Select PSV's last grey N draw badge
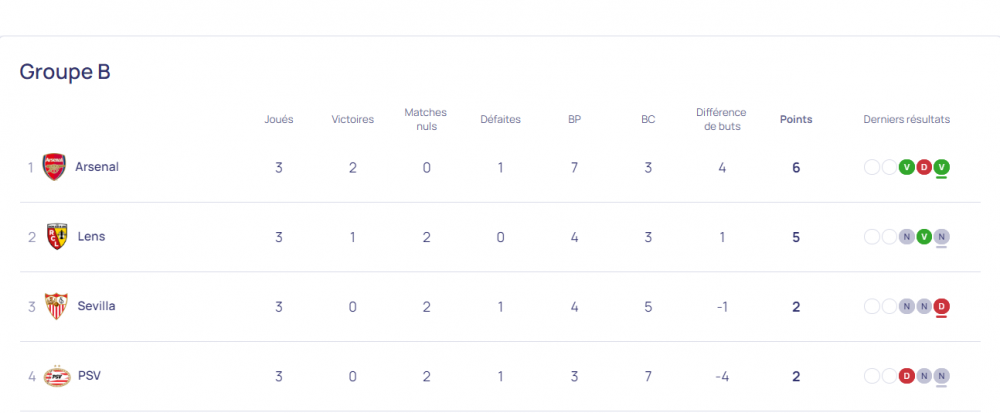This screenshot has height=413, width=1000. tap(941, 376)
